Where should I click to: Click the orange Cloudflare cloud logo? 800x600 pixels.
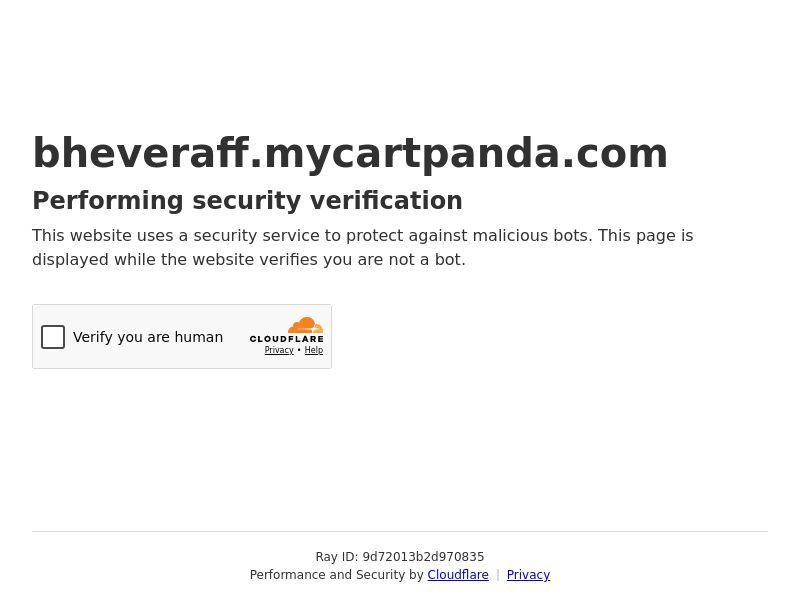tap(305, 325)
